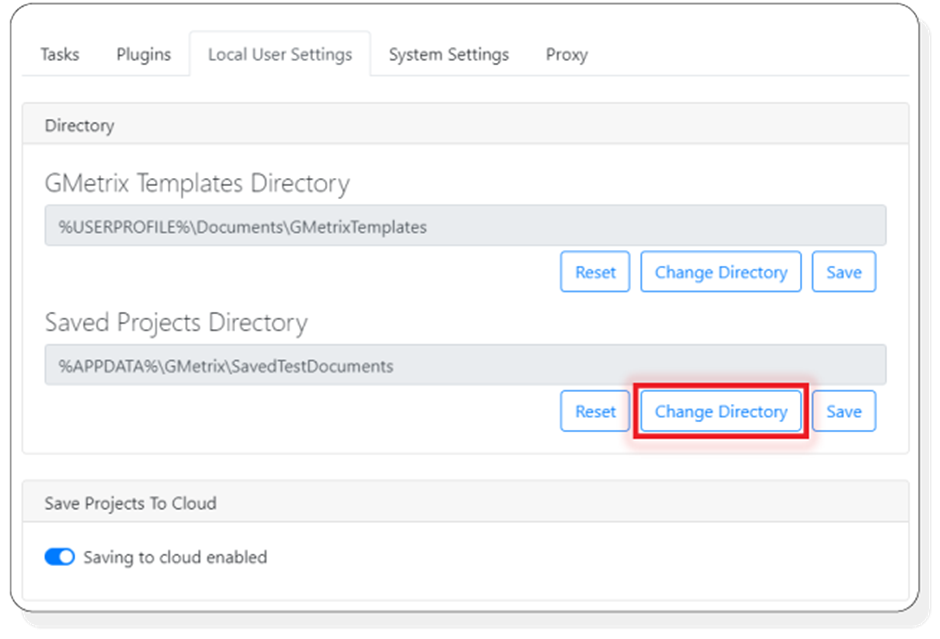Change the GMetrix Templates Directory
Viewport: 940px width, 639px height.
coord(720,271)
